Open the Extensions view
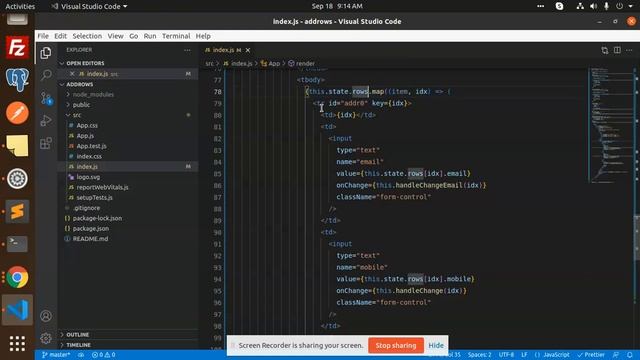This screenshot has width=640, height=360. (46, 143)
